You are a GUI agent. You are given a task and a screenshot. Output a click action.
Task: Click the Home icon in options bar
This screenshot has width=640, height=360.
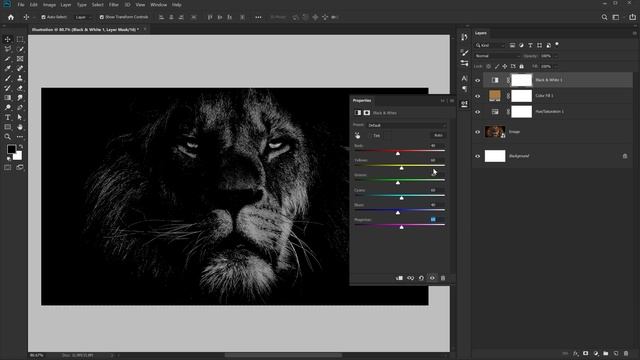coord(11,17)
